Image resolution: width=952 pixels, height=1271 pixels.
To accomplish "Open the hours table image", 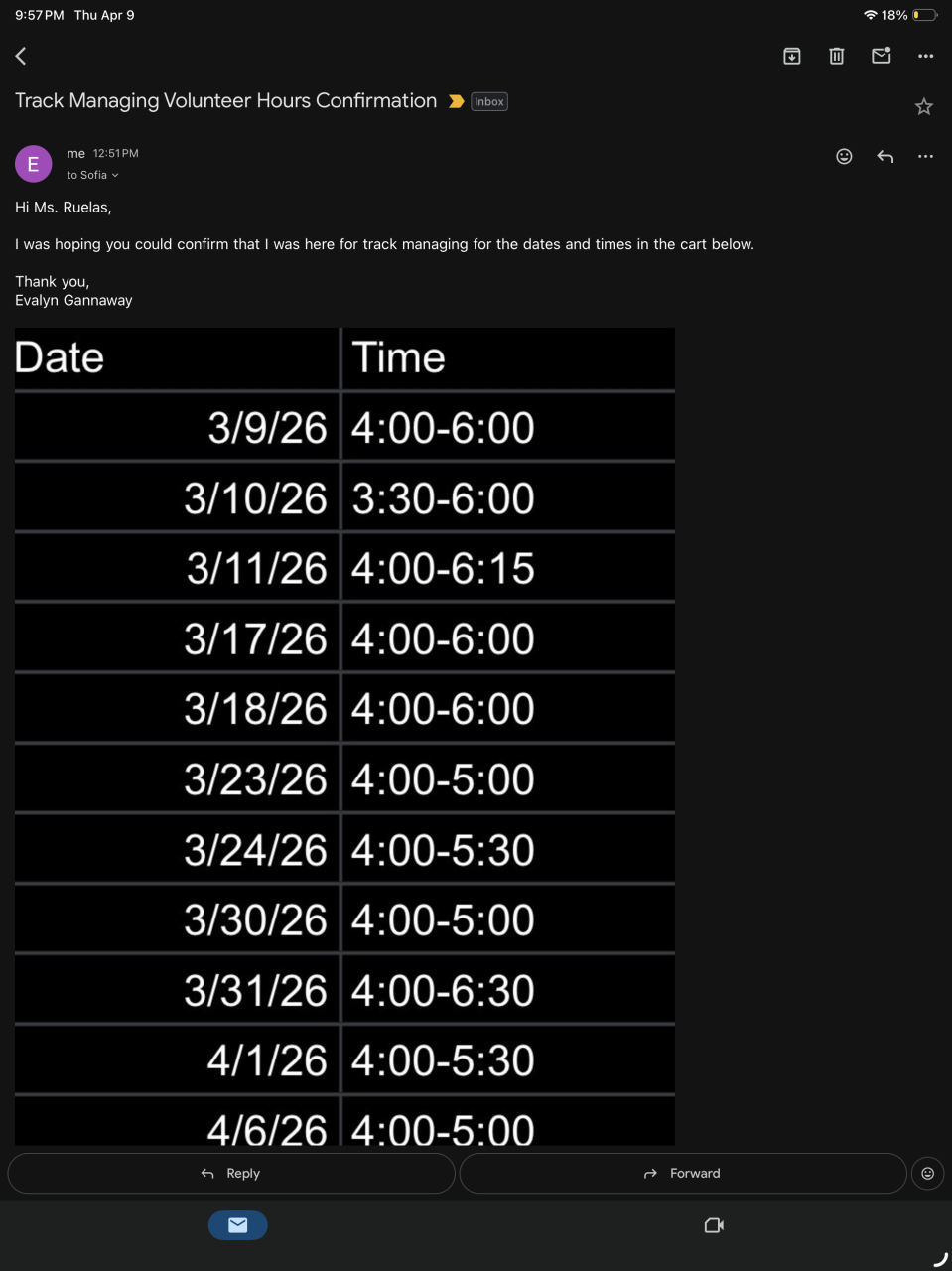I will pos(344,735).
